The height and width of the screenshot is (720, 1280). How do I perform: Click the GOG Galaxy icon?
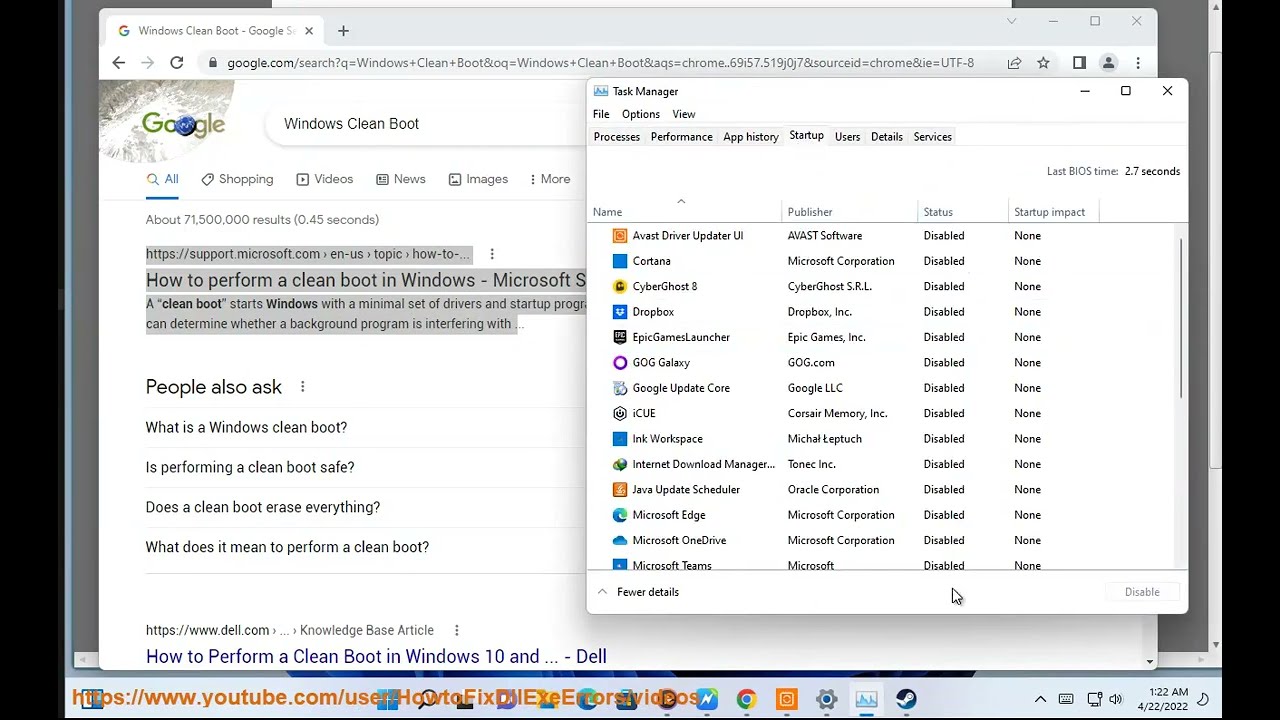(619, 363)
